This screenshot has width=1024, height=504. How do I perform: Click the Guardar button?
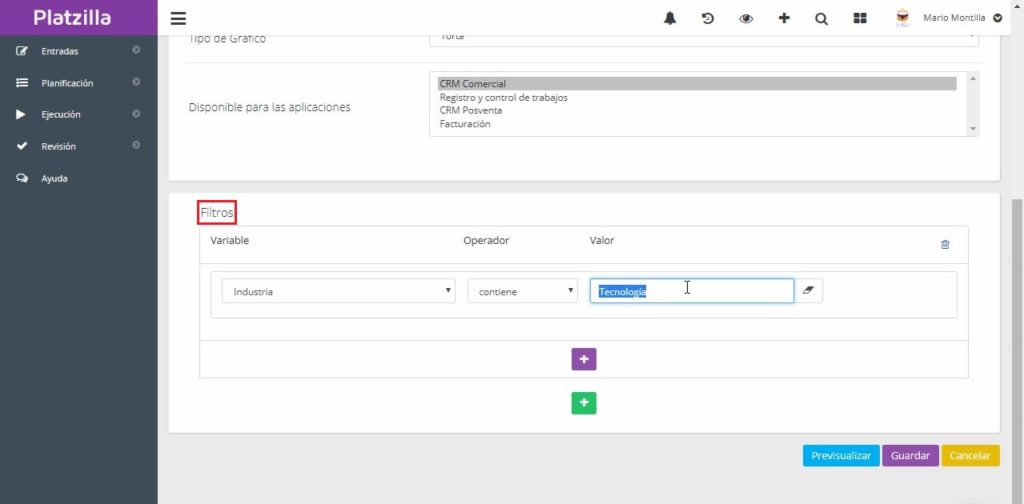coord(910,456)
